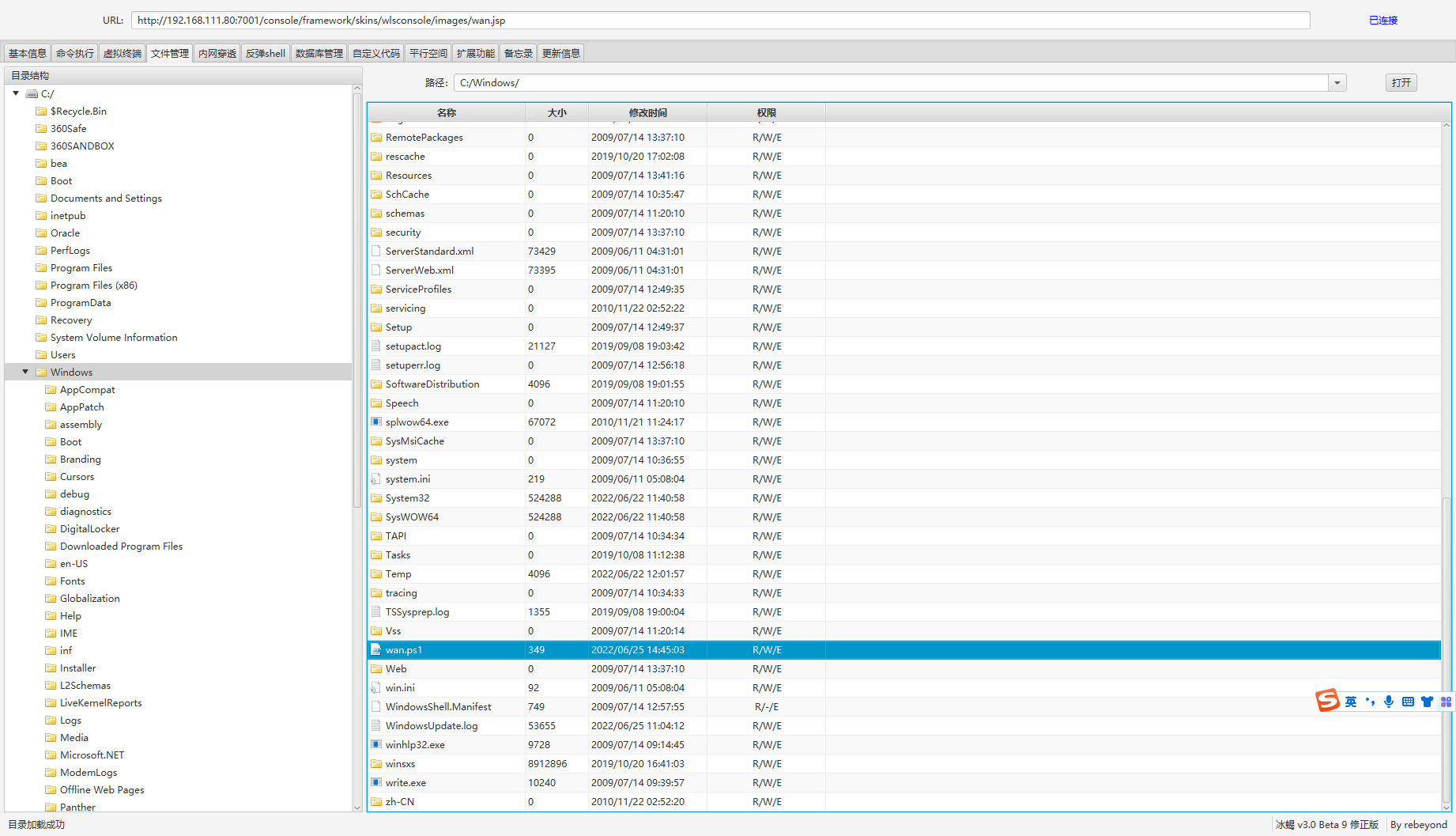Click the splwow64.exe executable icon
Screen dimensions: 1456x836
[376, 422]
